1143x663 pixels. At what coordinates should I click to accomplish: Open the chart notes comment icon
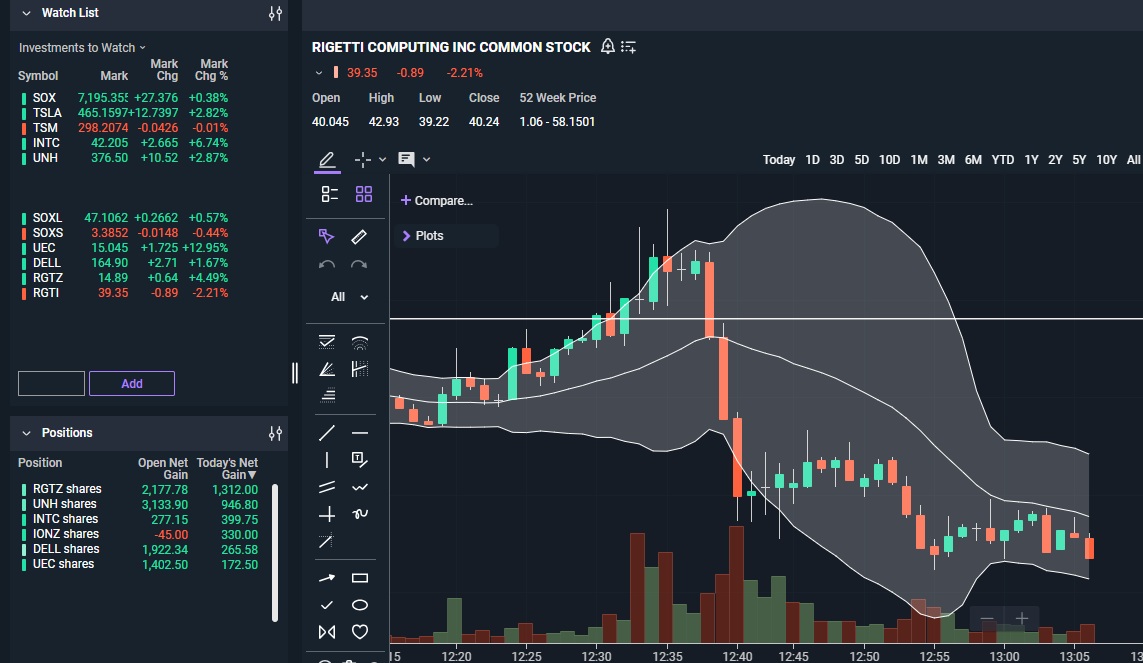tap(406, 159)
